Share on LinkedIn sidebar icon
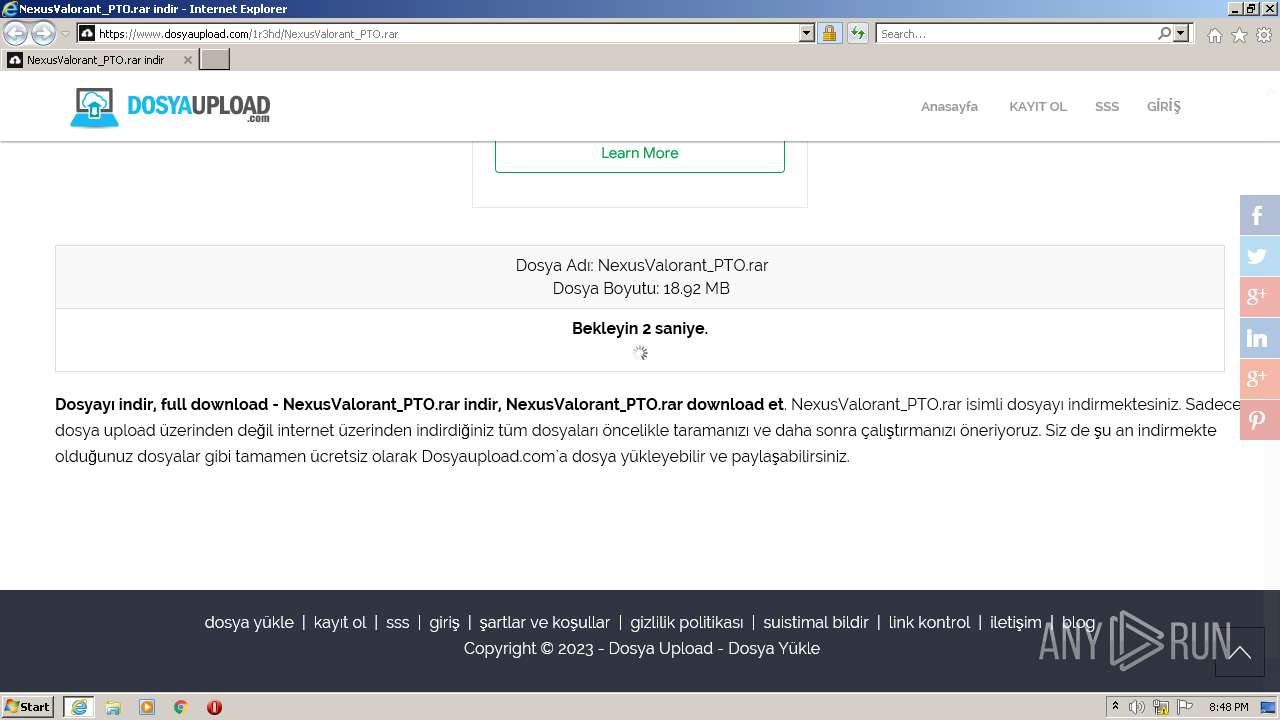Viewport: 1280px width, 720px height. click(x=1260, y=338)
